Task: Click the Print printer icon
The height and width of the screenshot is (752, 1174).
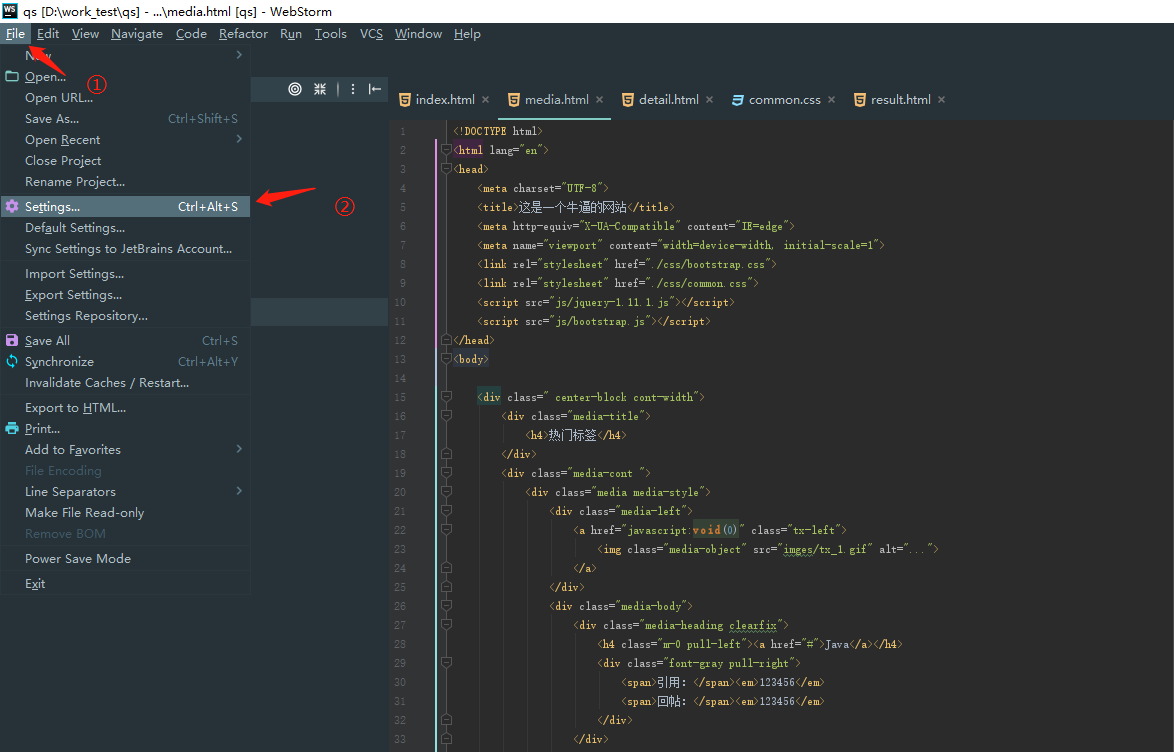Action: (x=12, y=428)
